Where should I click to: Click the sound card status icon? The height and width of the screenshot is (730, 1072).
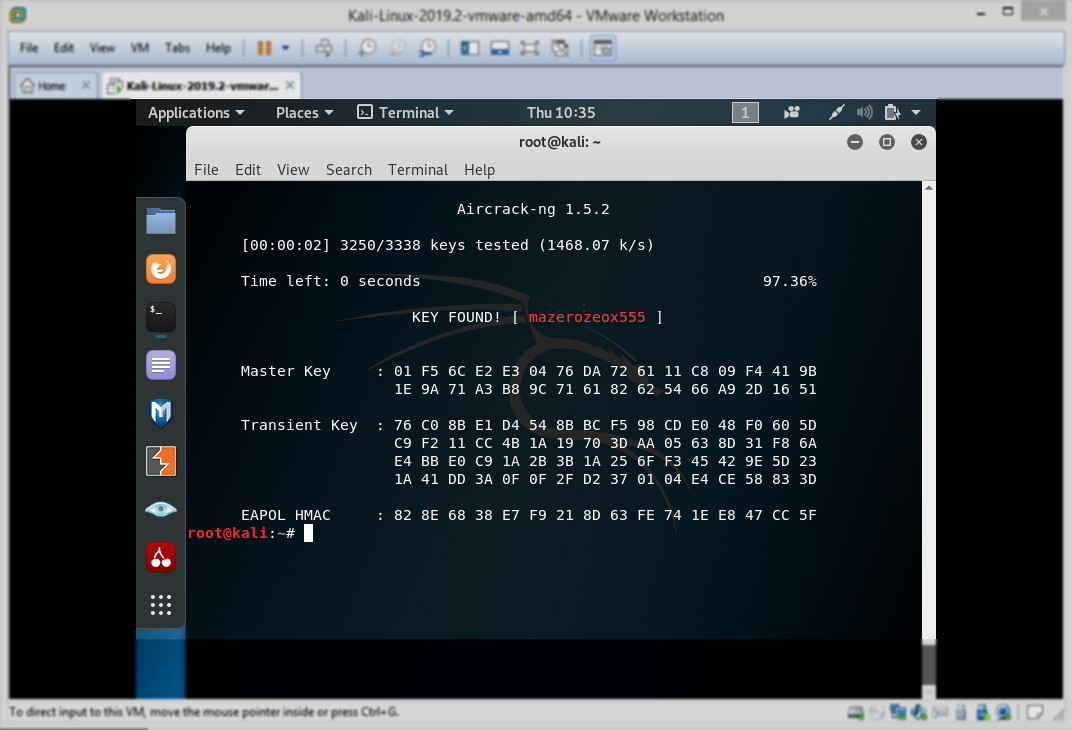click(919, 712)
